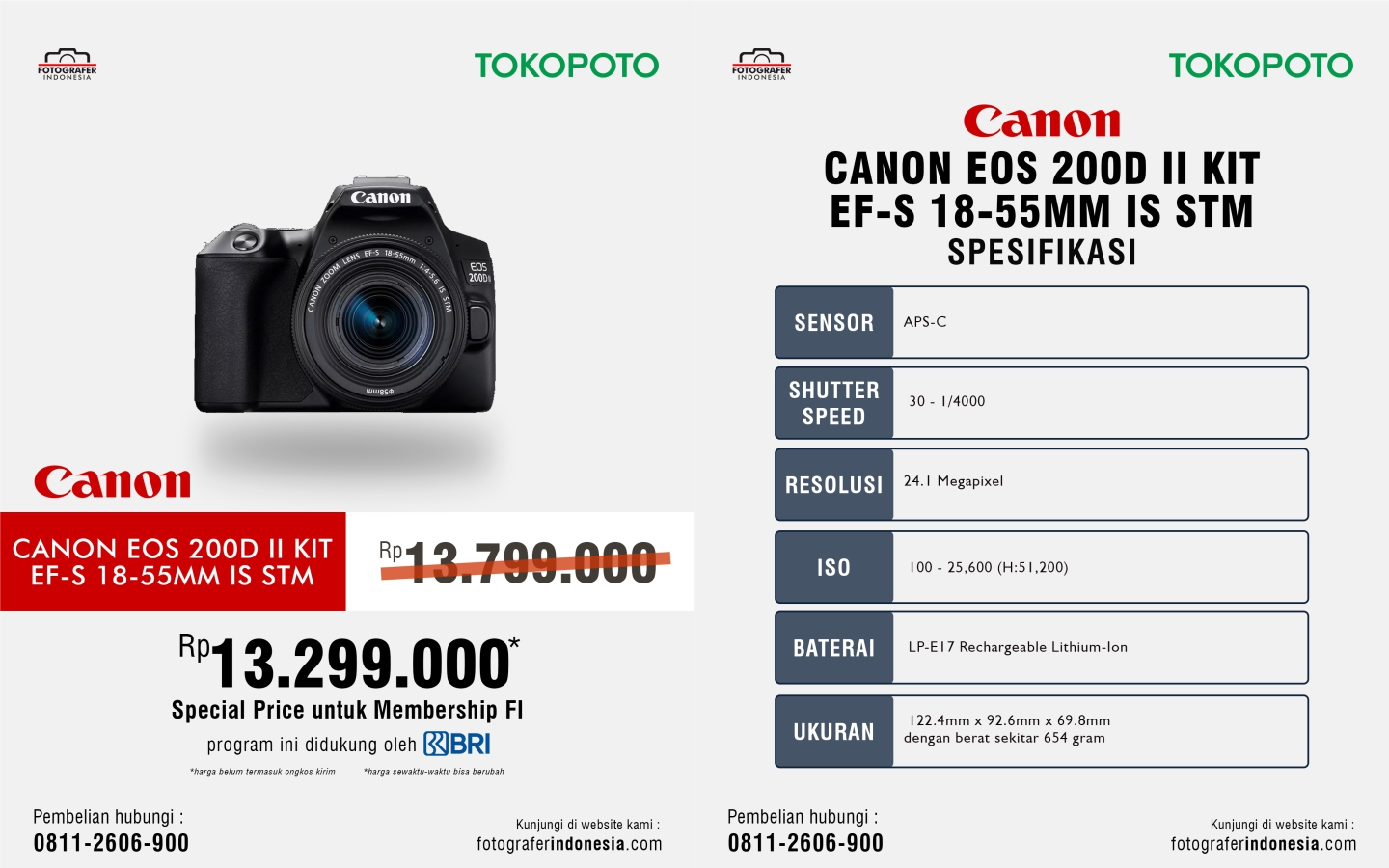Click the green TOKOPOTO logo on left panel

[566, 66]
